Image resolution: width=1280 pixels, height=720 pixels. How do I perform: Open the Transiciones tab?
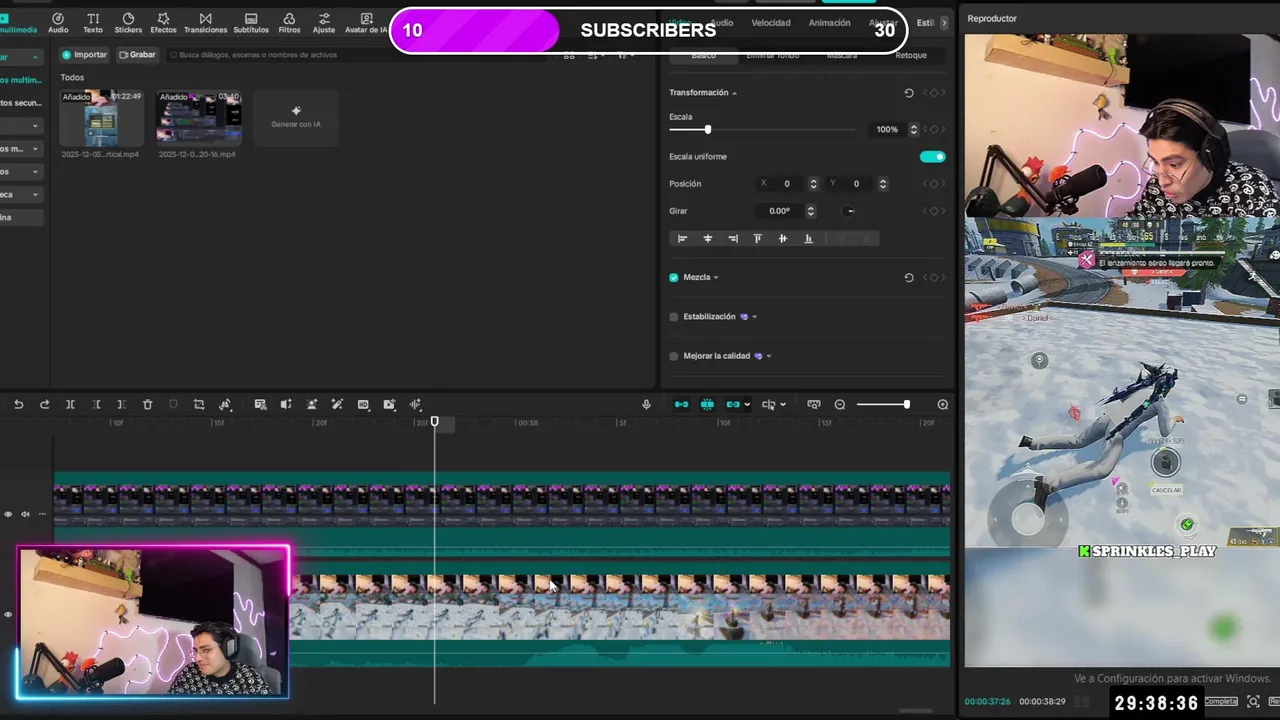click(205, 23)
